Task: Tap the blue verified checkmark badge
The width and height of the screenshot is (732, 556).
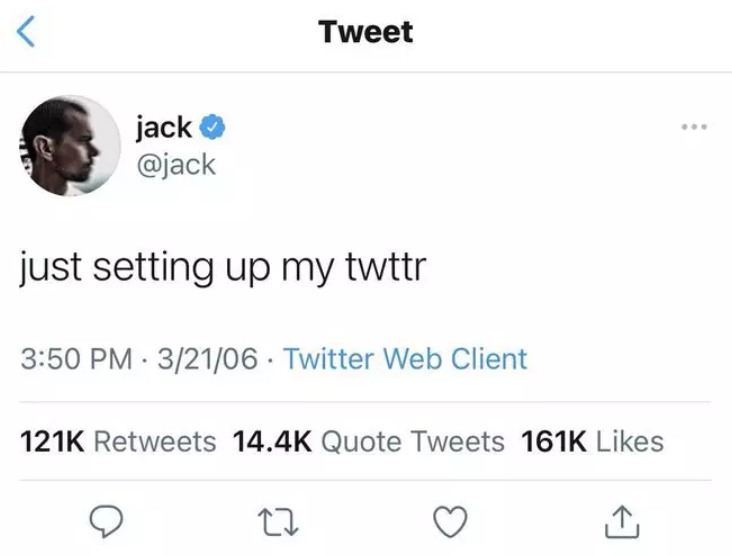Action: (212, 127)
